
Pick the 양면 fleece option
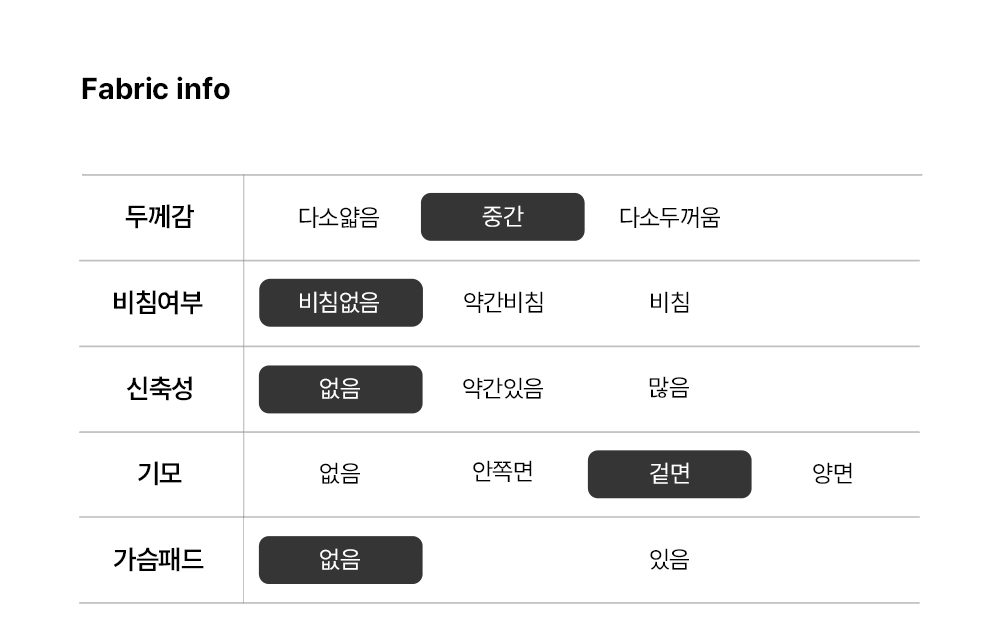pyautogui.click(x=832, y=474)
